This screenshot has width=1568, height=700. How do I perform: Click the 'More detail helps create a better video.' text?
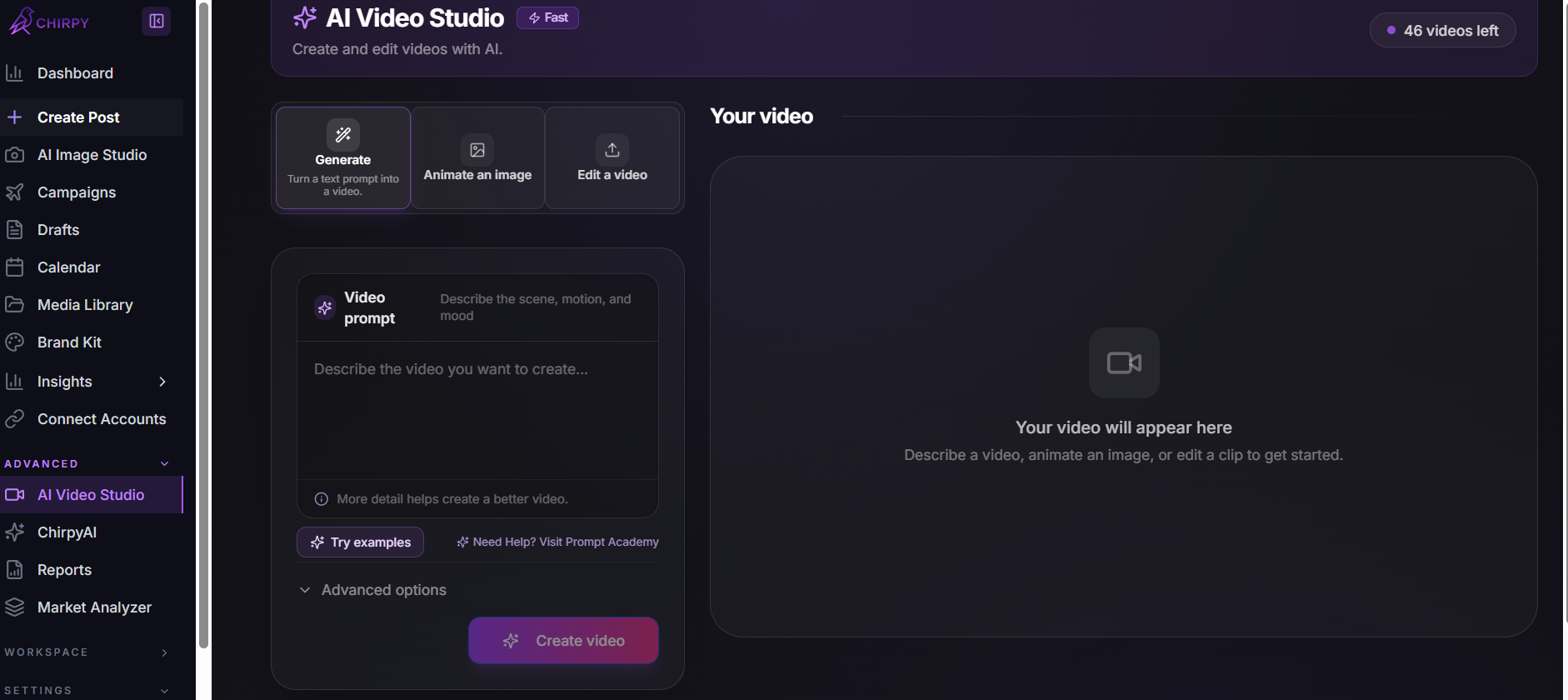pos(452,499)
